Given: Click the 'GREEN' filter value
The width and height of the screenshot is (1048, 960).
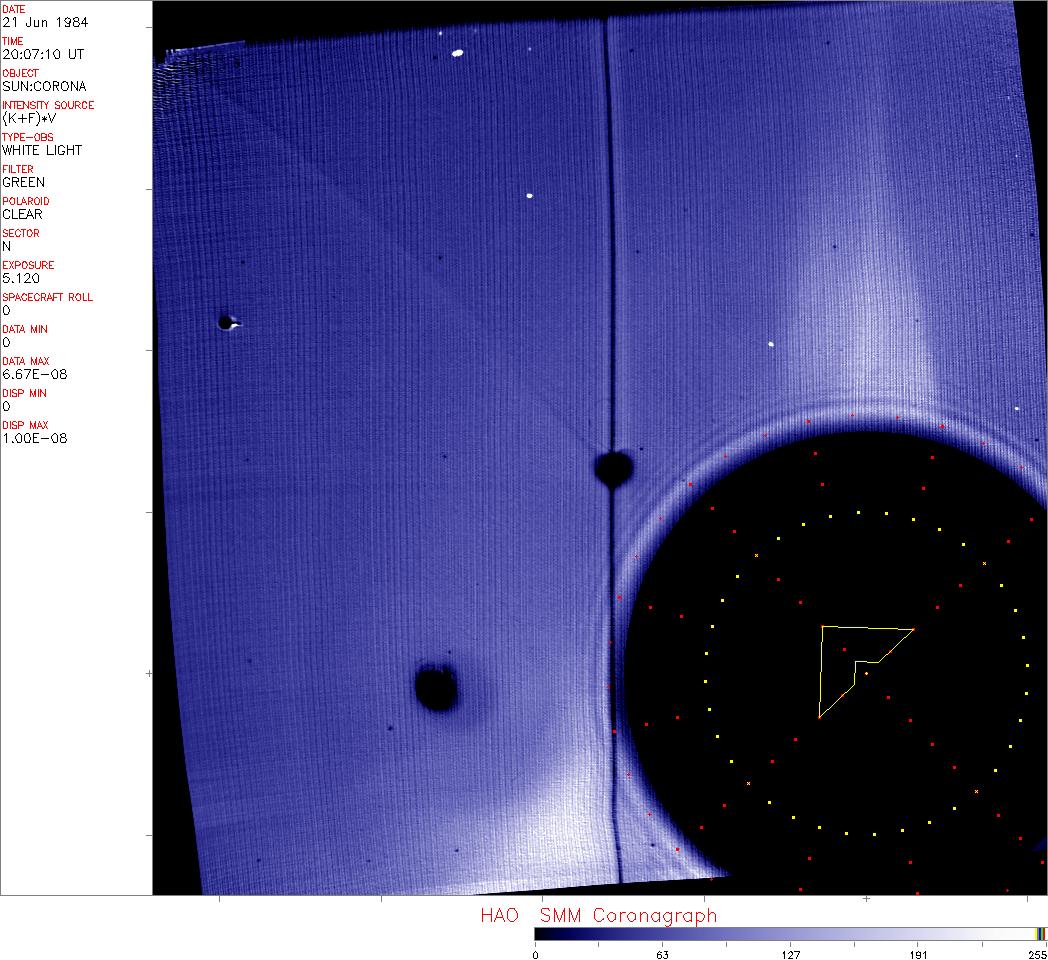Looking at the screenshot, I should point(24,182).
